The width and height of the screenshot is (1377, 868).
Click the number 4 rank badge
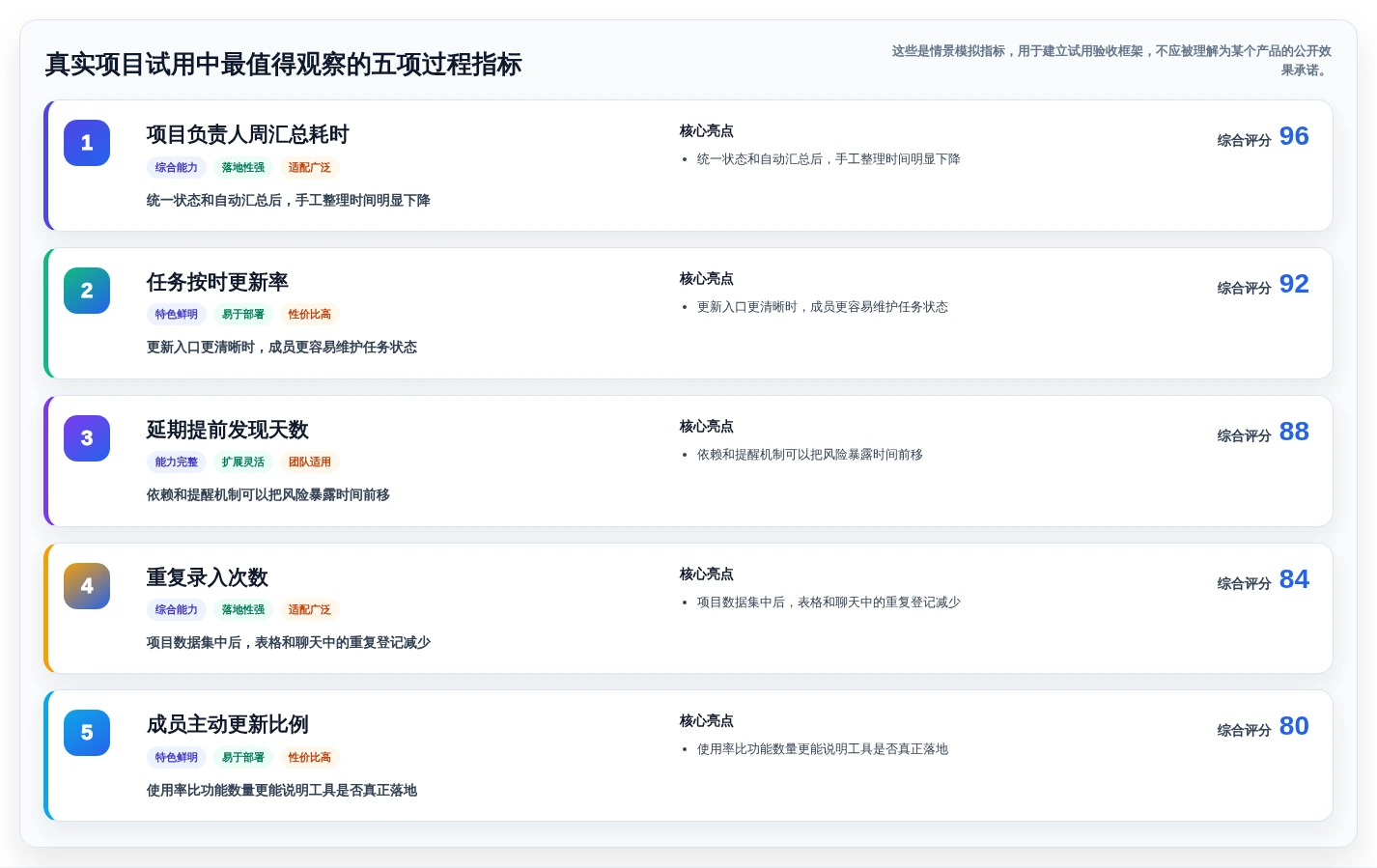[x=87, y=586]
